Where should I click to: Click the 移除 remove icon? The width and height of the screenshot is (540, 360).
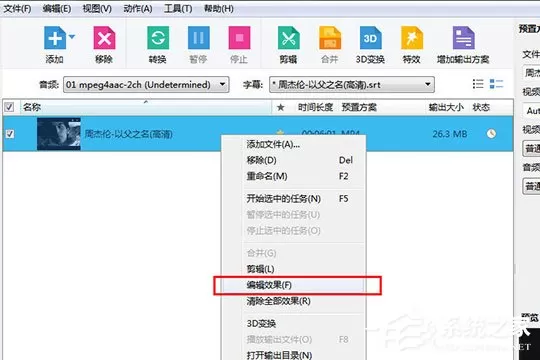pyautogui.click(x=104, y=38)
